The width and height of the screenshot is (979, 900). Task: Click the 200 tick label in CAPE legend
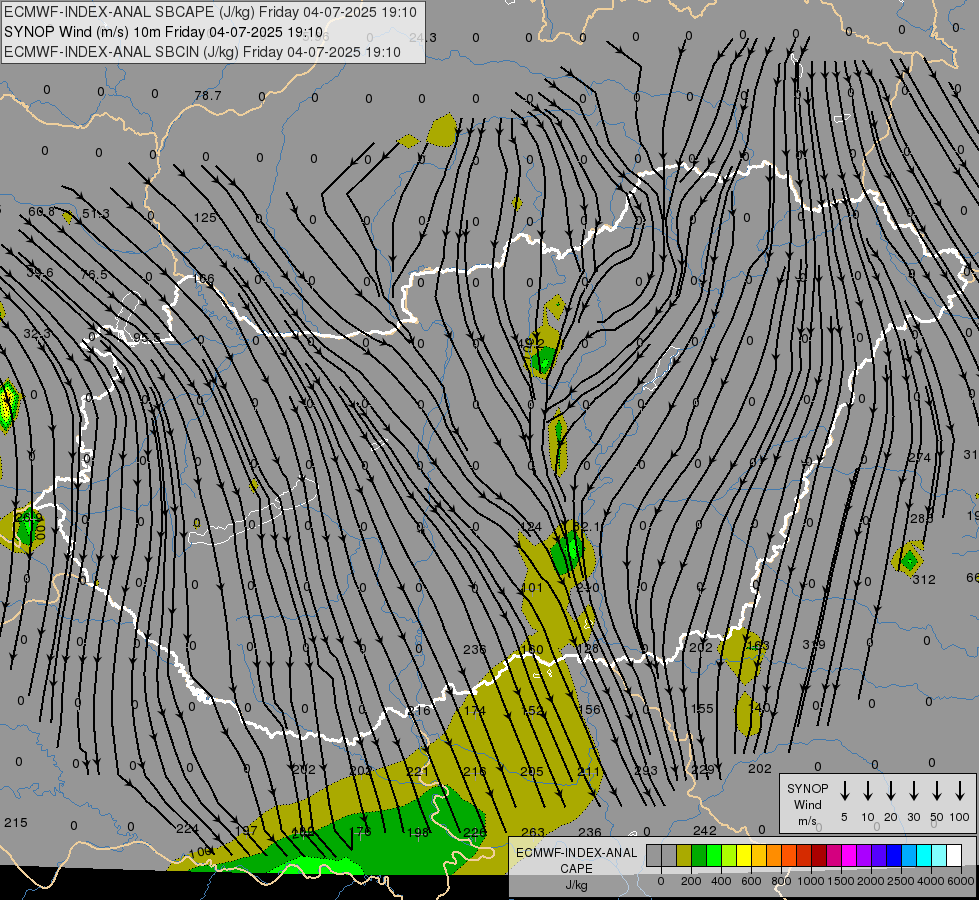click(691, 881)
